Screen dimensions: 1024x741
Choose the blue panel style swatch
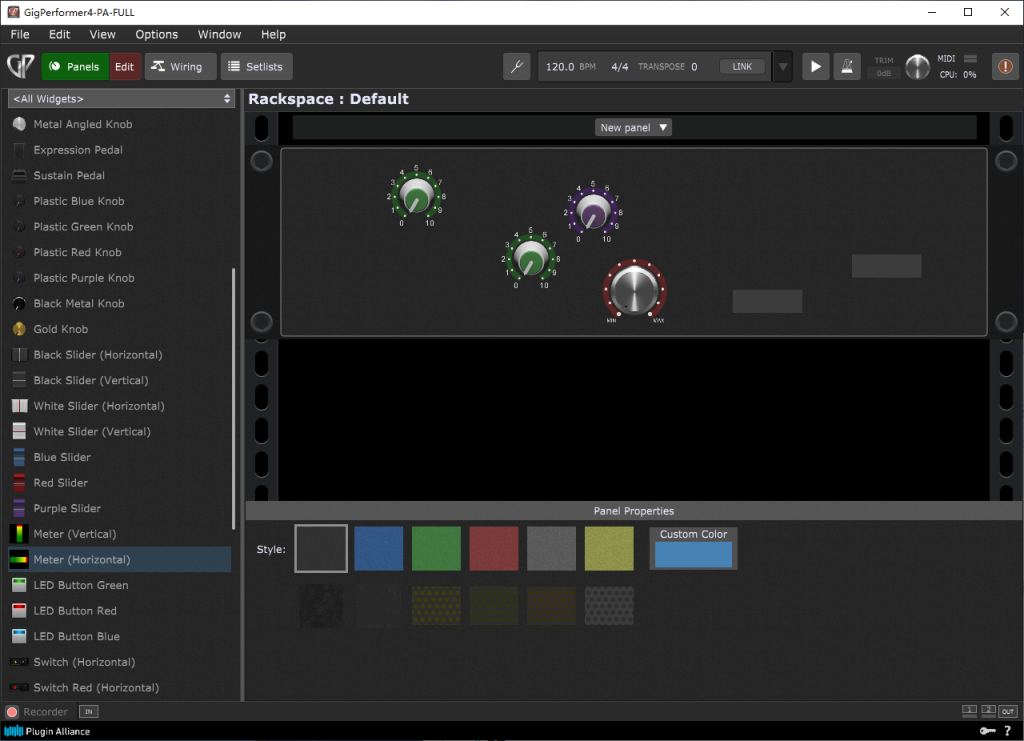(x=379, y=548)
